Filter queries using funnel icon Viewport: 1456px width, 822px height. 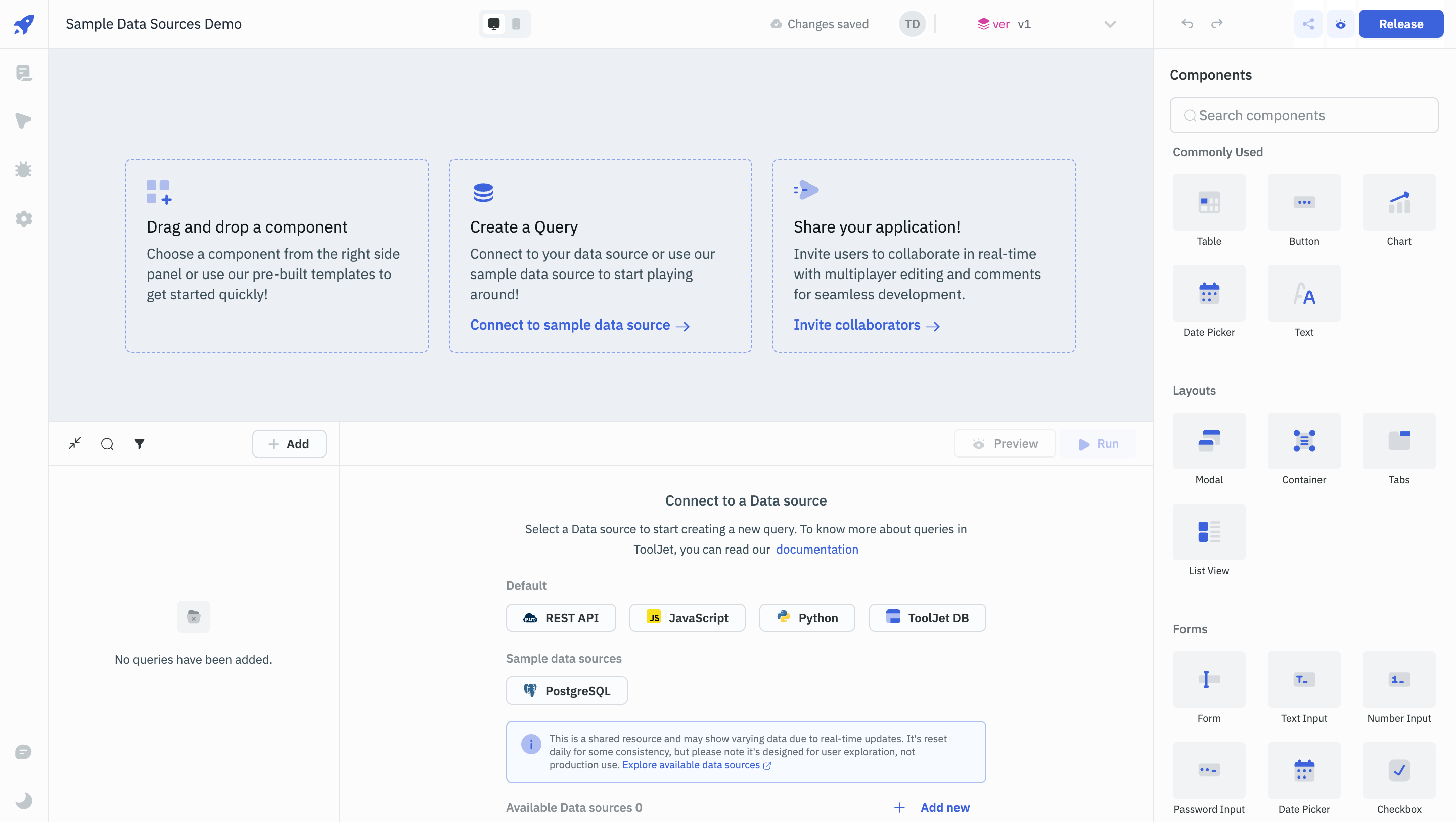(139, 444)
